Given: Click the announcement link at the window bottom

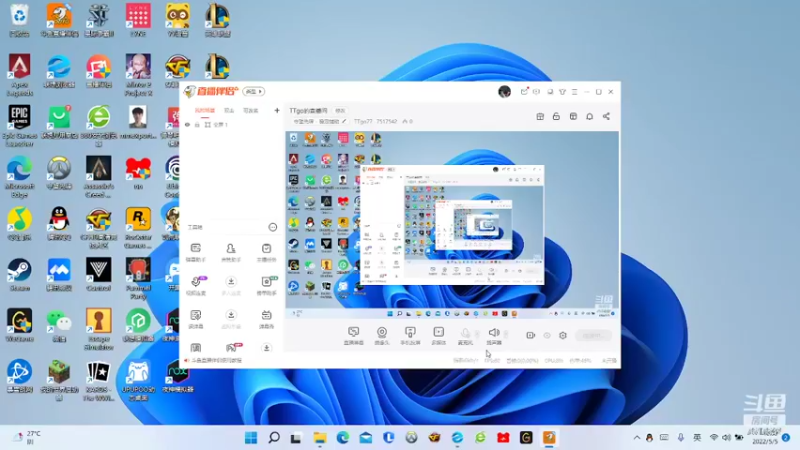Looking at the screenshot, I should (213, 360).
